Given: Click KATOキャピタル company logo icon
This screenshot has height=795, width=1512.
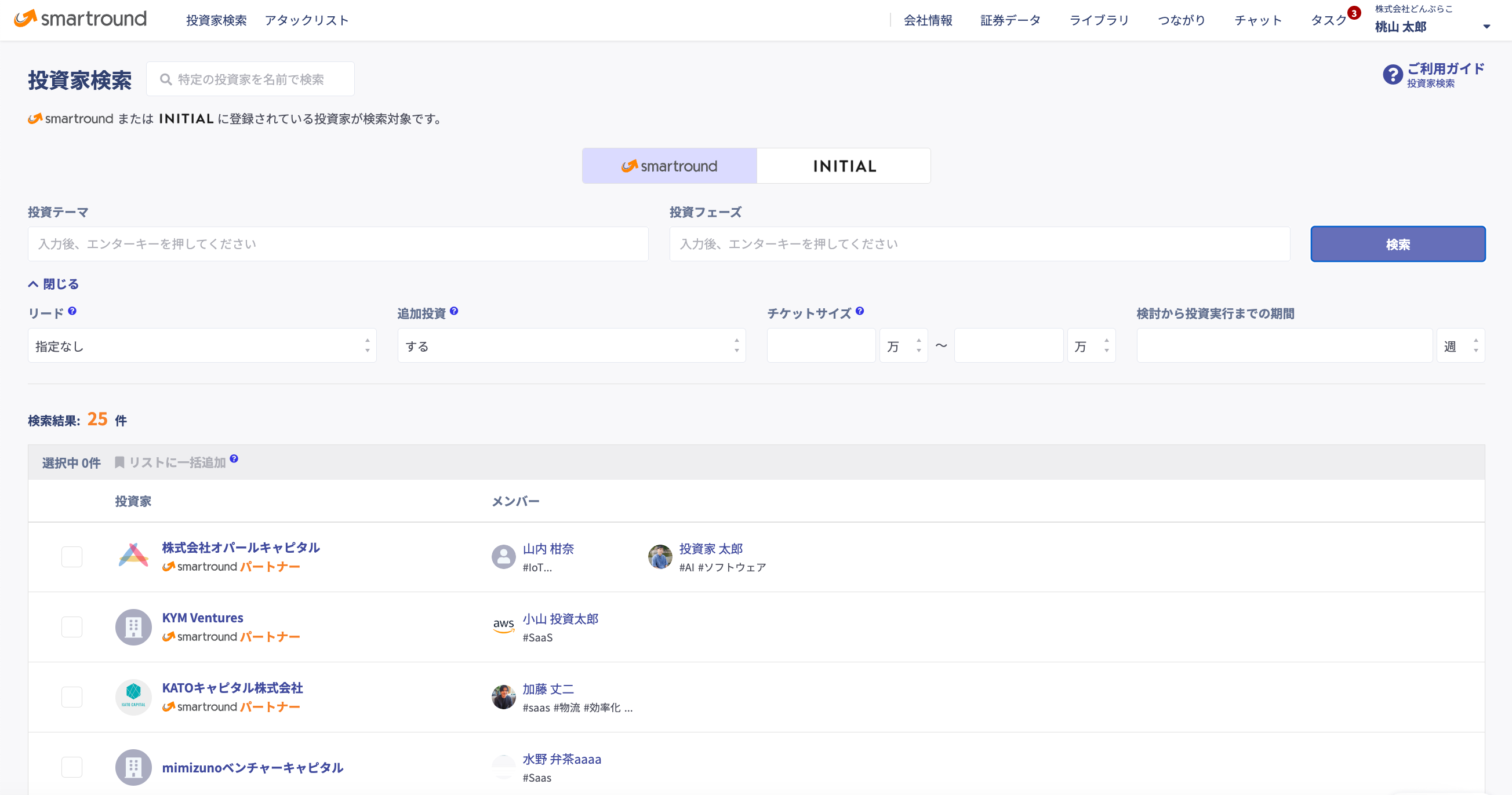Looking at the screenshot, I should coord(133,696).
